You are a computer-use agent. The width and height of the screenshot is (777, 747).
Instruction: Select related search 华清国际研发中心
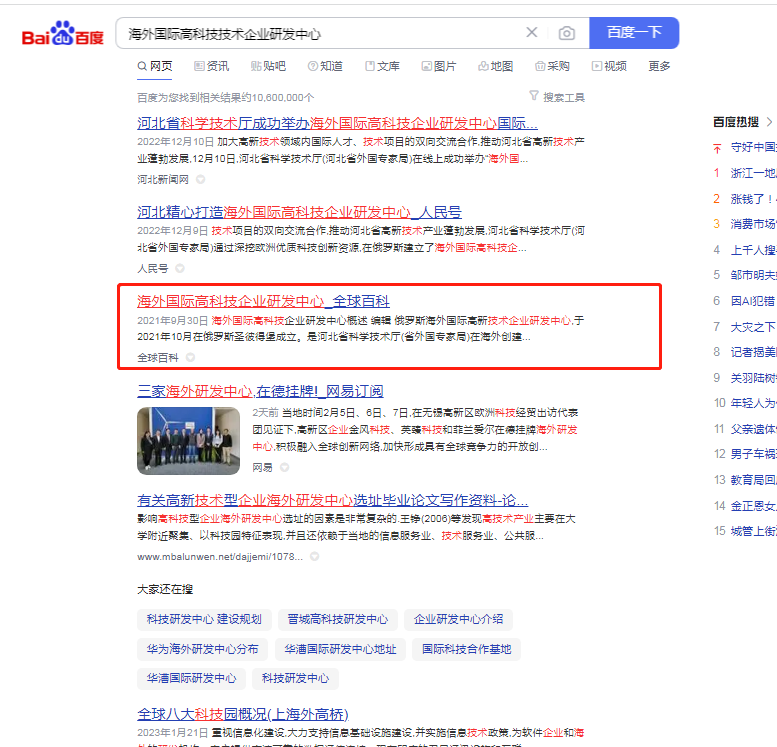click(191, 679)
